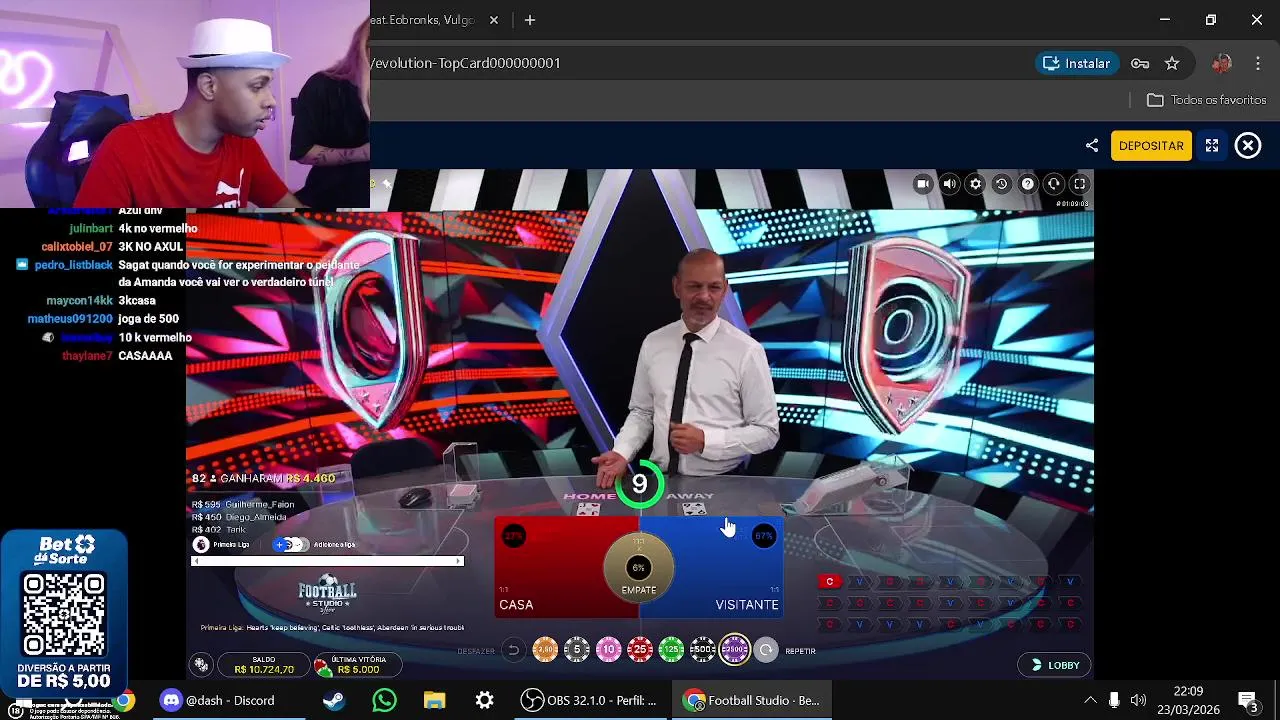This screenshot has width=1280, height=720.
Task: Open the bet history clock icon
Action: point(1001,184)
